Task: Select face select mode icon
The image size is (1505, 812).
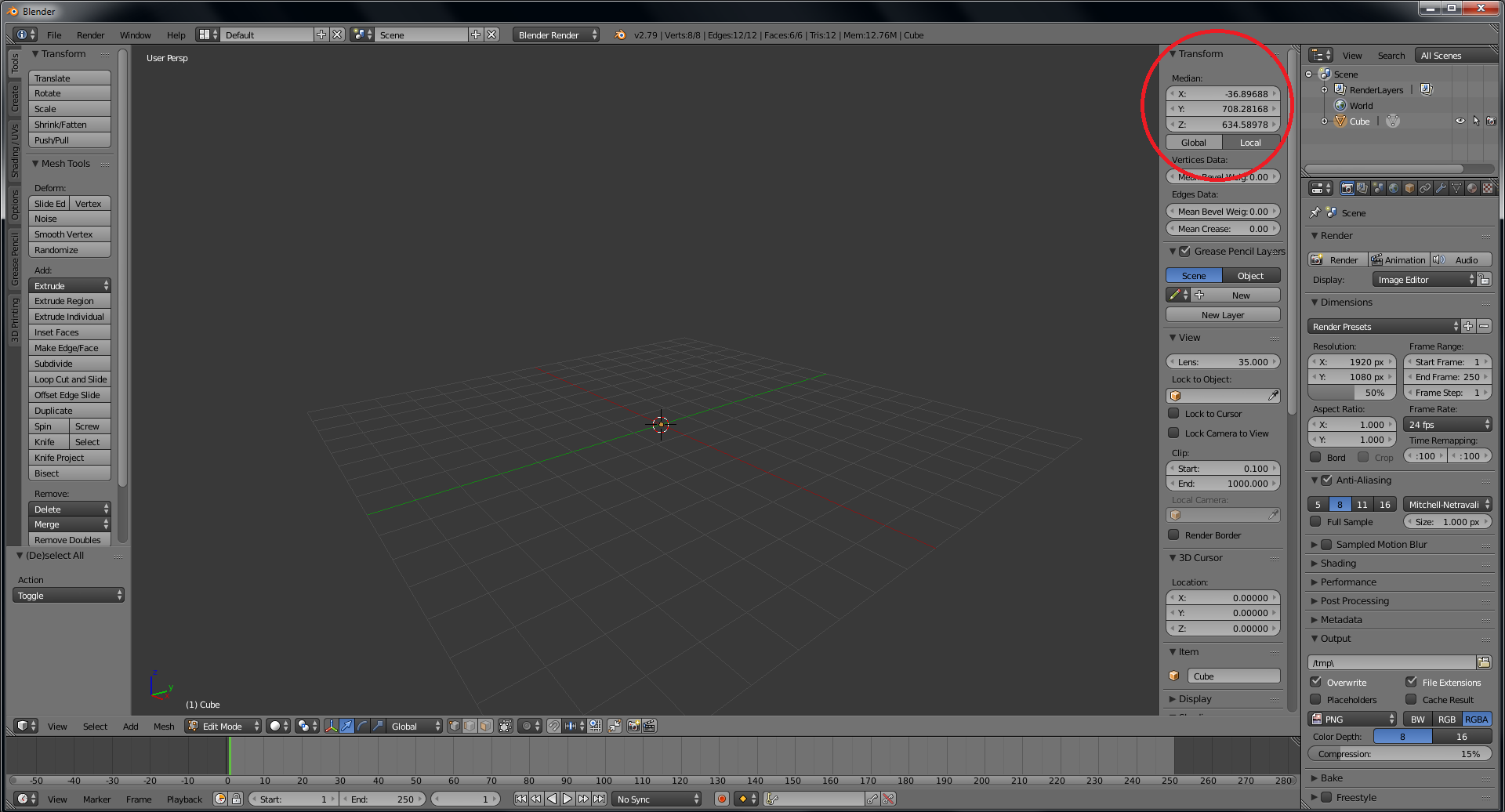Action: click(485, 726)
